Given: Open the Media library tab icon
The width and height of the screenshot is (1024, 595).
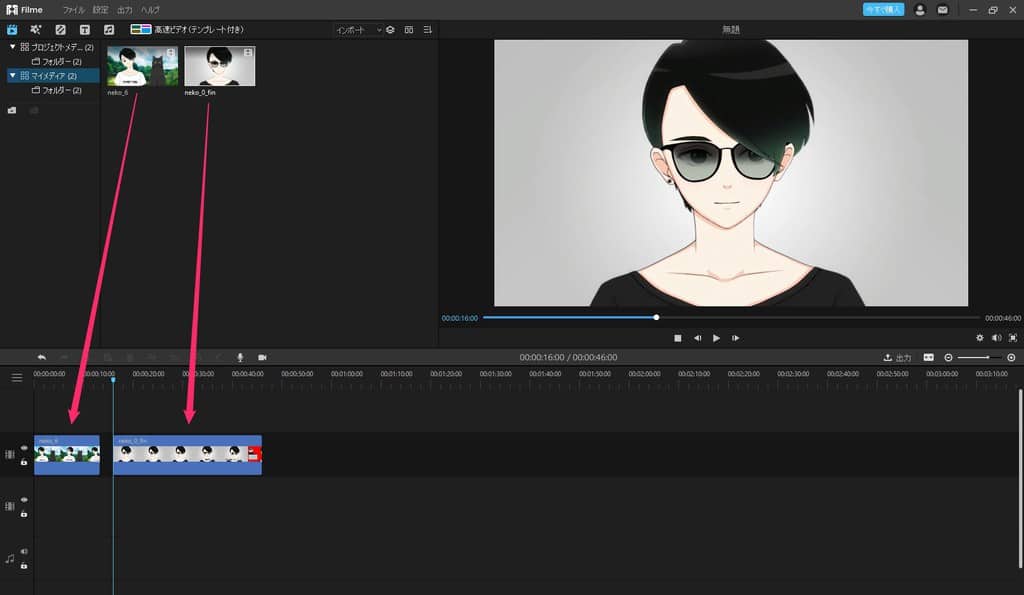Looking at the screenshot, I should pyautogui.click(x=12, y=29).
